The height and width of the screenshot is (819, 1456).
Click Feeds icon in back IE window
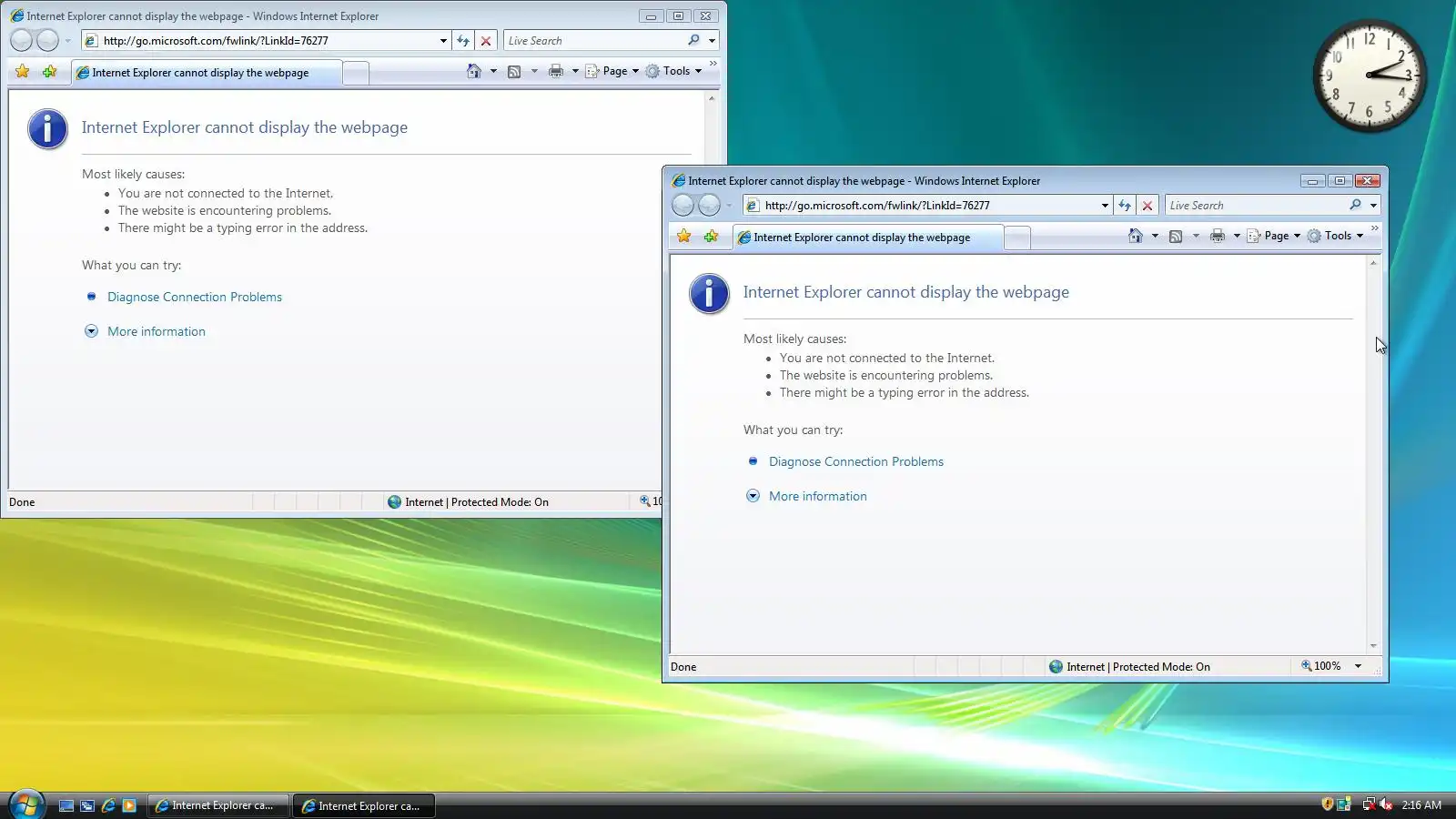tap(514, 71)
